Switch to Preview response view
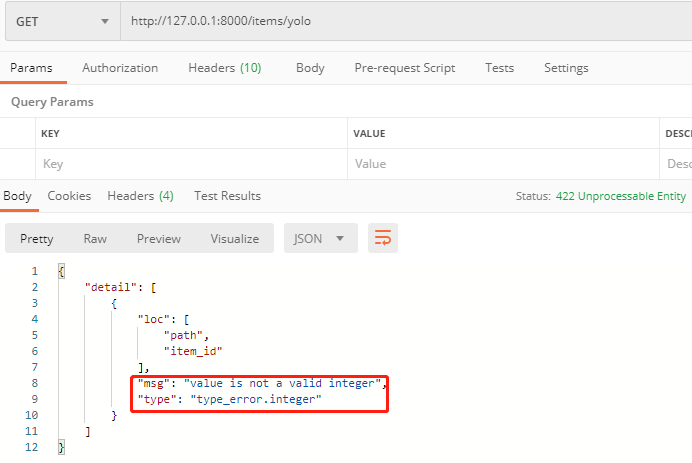Image resolution: width=692 pixels, height=463 pixels. (x=159, y=239)
